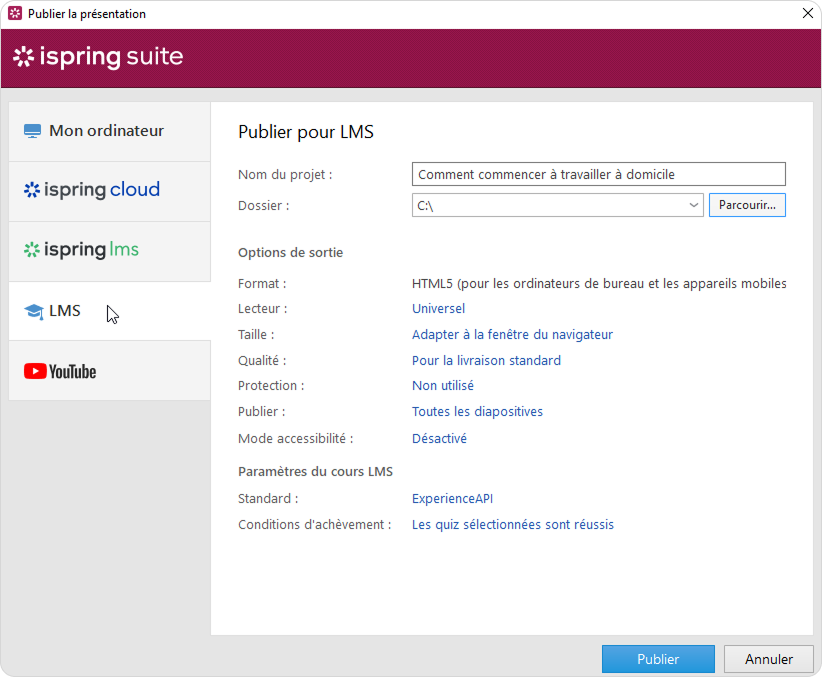This screenshot has width=822, height=677.
Task: Click the Toutes les diapositives link
Action: click(477, 412)
